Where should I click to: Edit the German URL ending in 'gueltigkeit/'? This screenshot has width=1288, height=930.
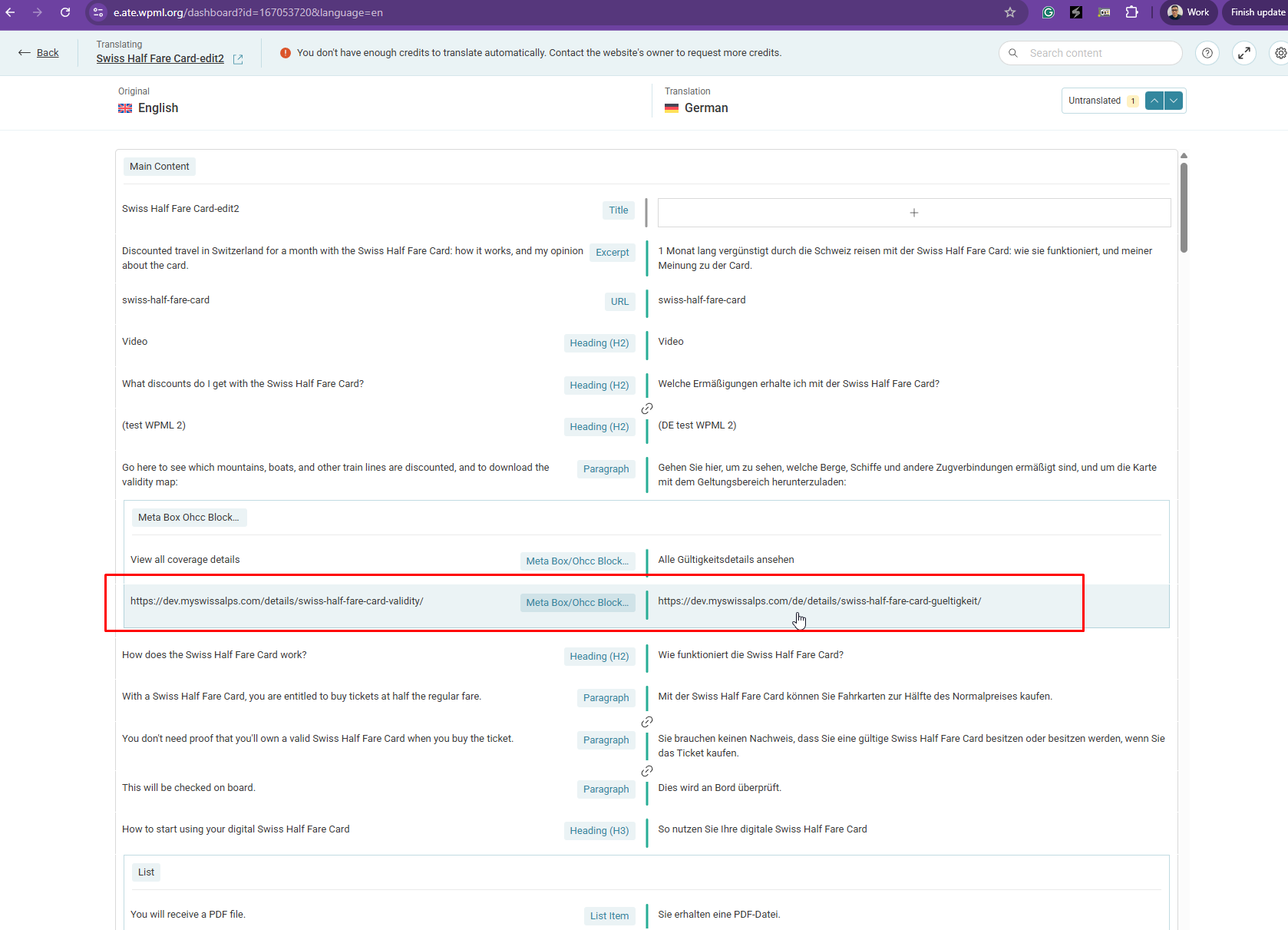tap(820, 601)
